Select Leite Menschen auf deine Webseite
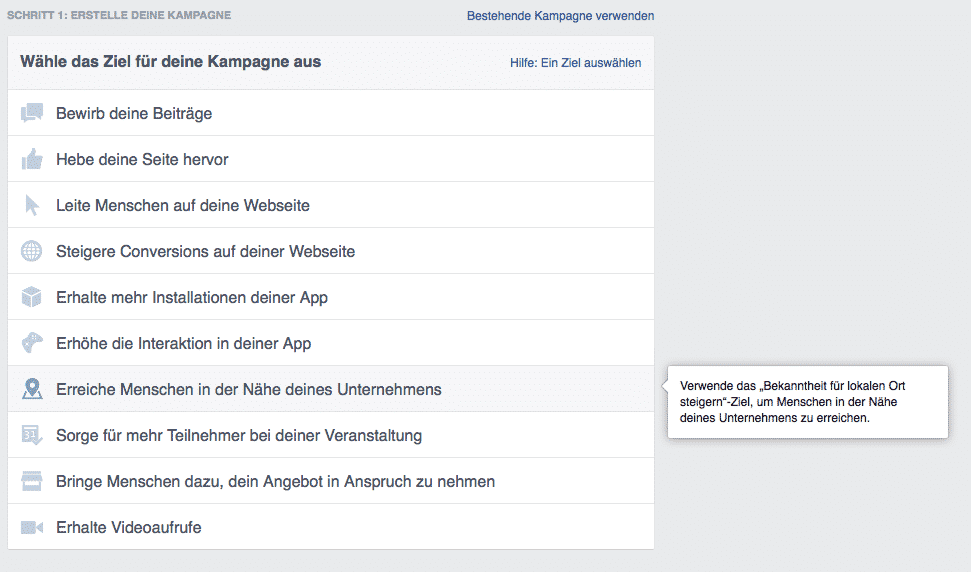The width and height of the screenshot is (971, 572). (183, 205)
